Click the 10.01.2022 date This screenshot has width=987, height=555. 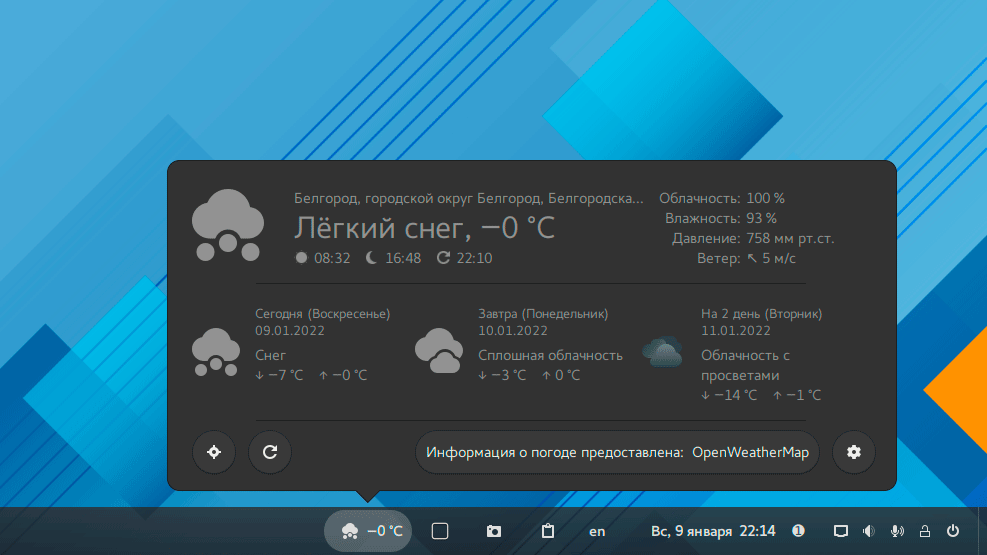coord(513,330)
